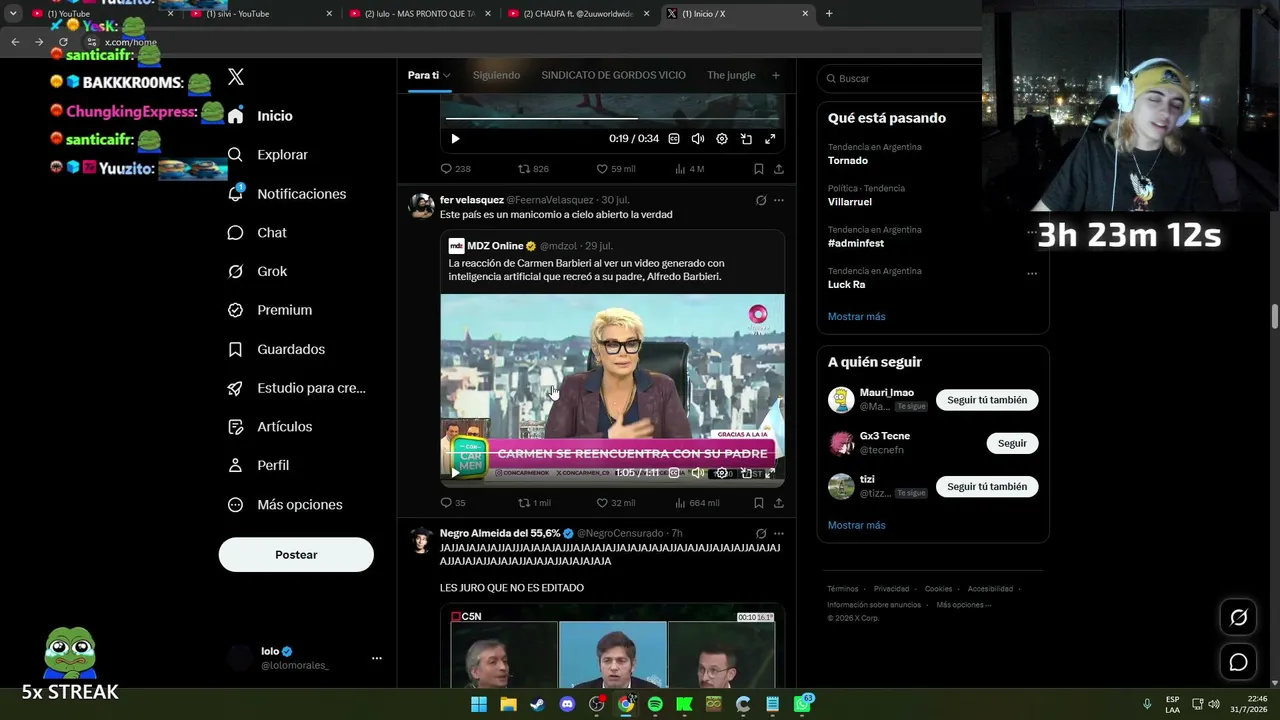Image resolution: width=1280 pixels, height=720 pixels.
Task: Play the 0:34 video
Action: (455, 139)
